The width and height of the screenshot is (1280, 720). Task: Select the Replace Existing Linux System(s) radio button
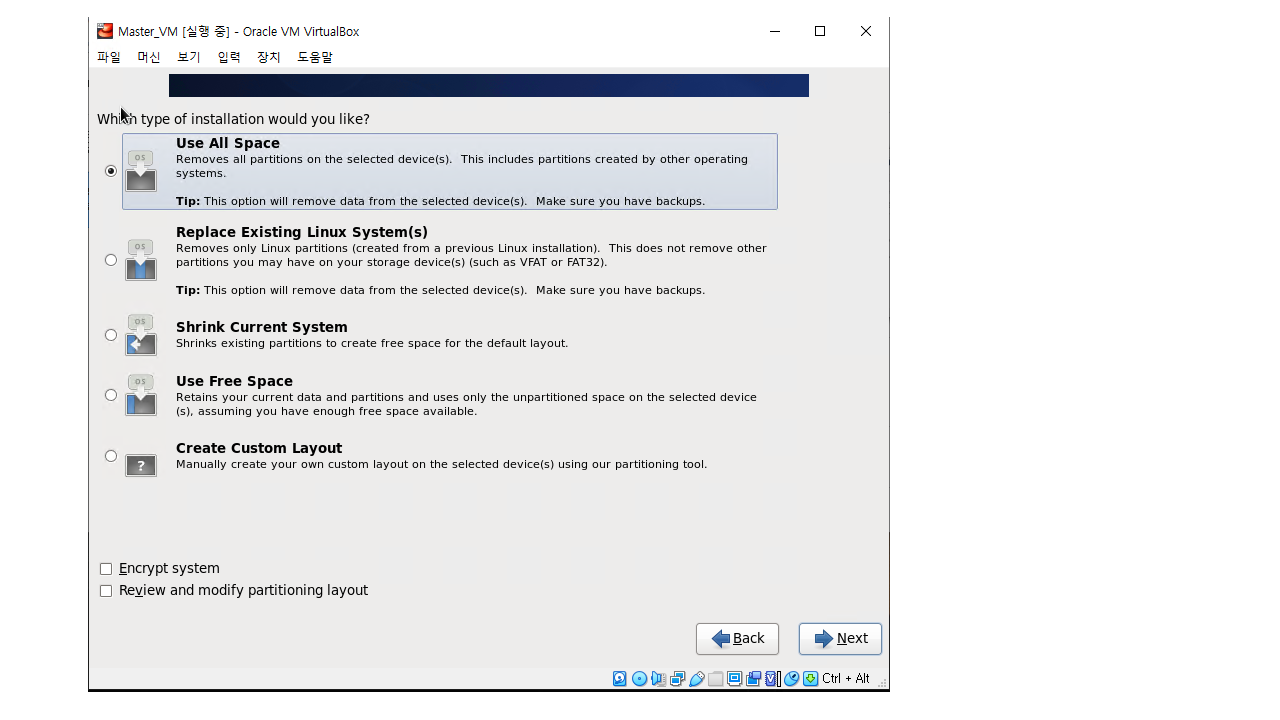[111, 260]
